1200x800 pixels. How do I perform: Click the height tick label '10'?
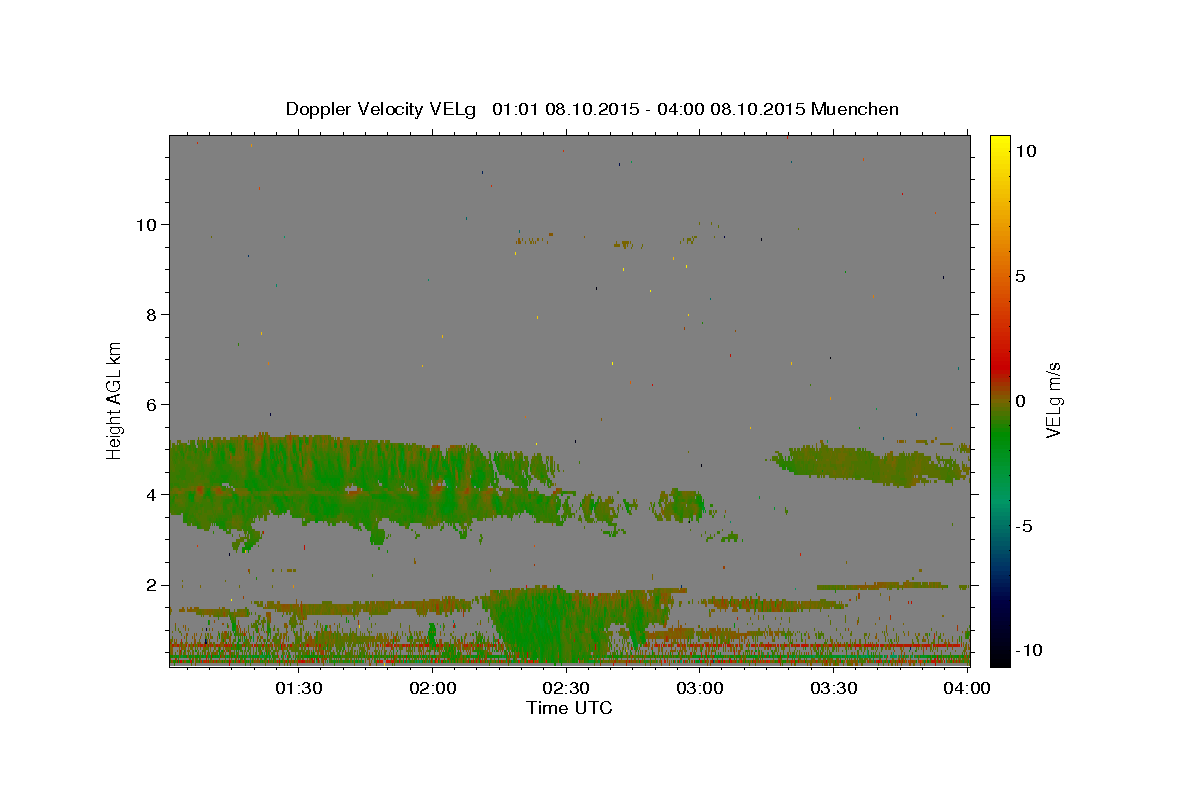[147, 225]
